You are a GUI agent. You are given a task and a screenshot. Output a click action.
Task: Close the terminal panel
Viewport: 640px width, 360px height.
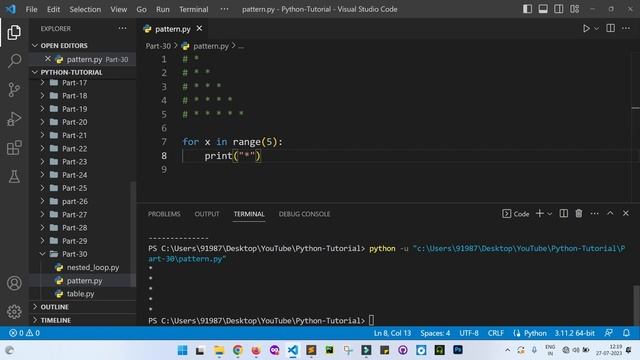click(x=626, y=213)
